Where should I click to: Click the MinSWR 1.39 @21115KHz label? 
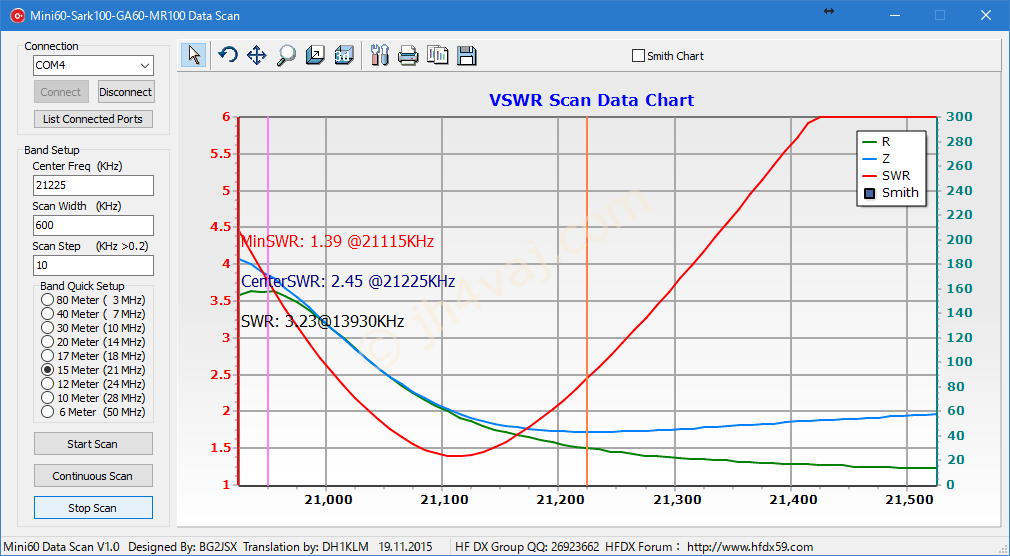tap(337, 242)
